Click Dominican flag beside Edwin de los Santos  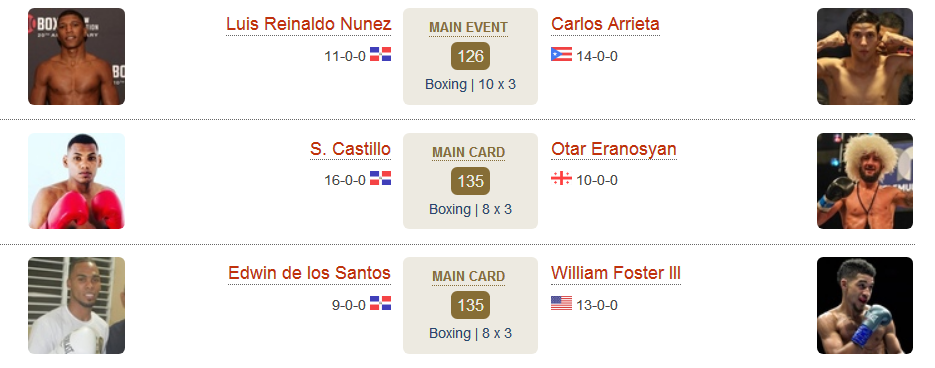click(x=380, y=303)
